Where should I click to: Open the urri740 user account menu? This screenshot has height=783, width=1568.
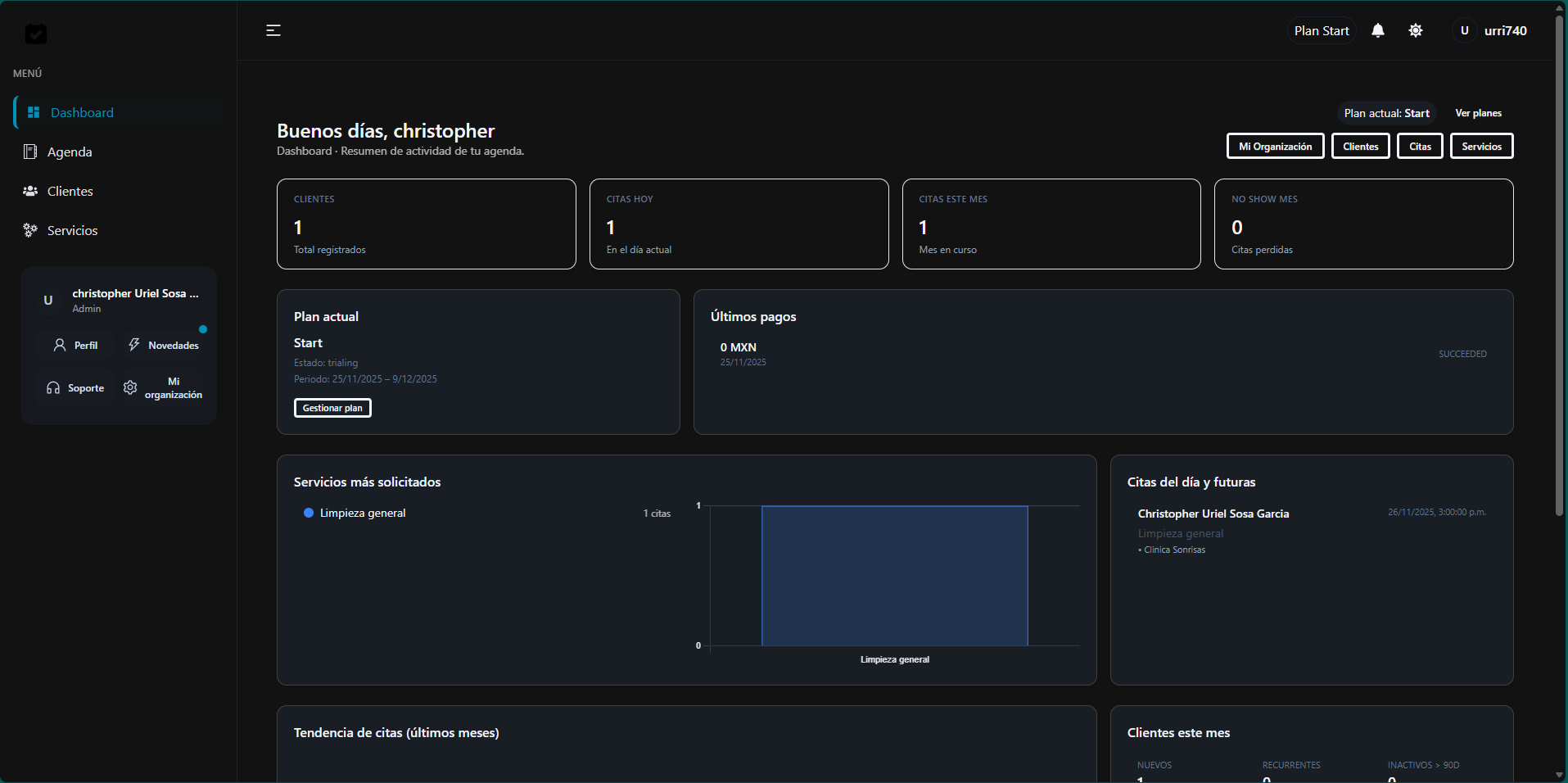point(1490,30)
